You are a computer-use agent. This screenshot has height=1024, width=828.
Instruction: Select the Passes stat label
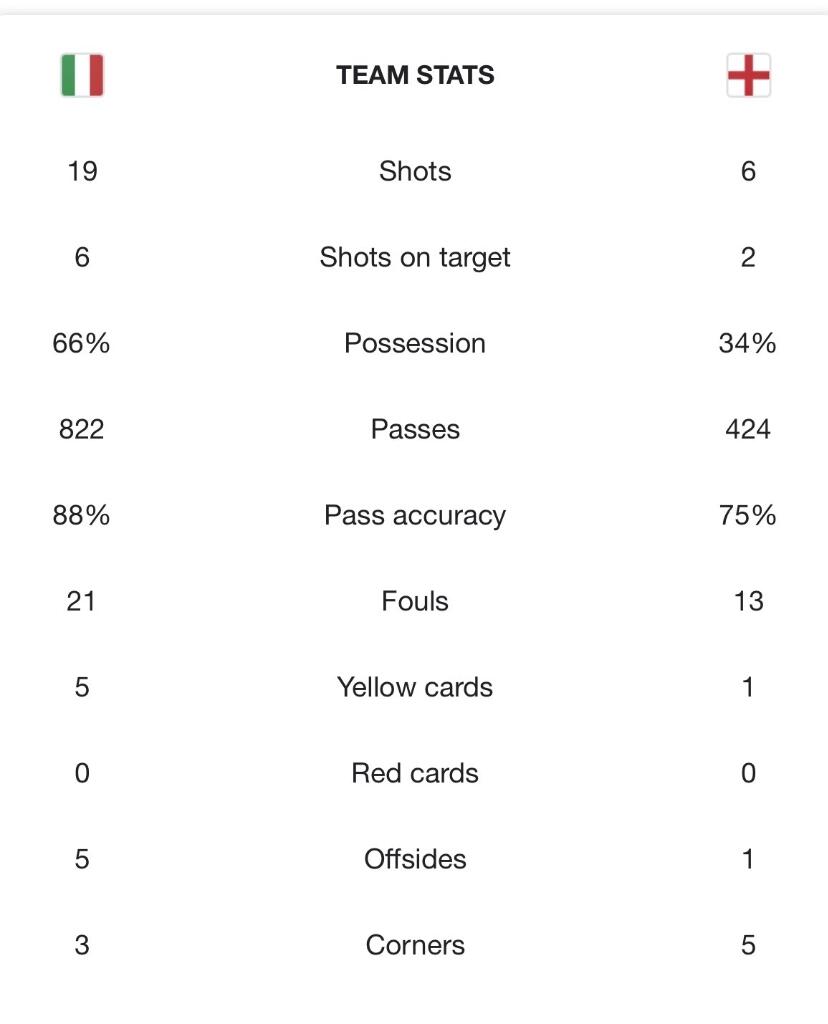point(415,429)
